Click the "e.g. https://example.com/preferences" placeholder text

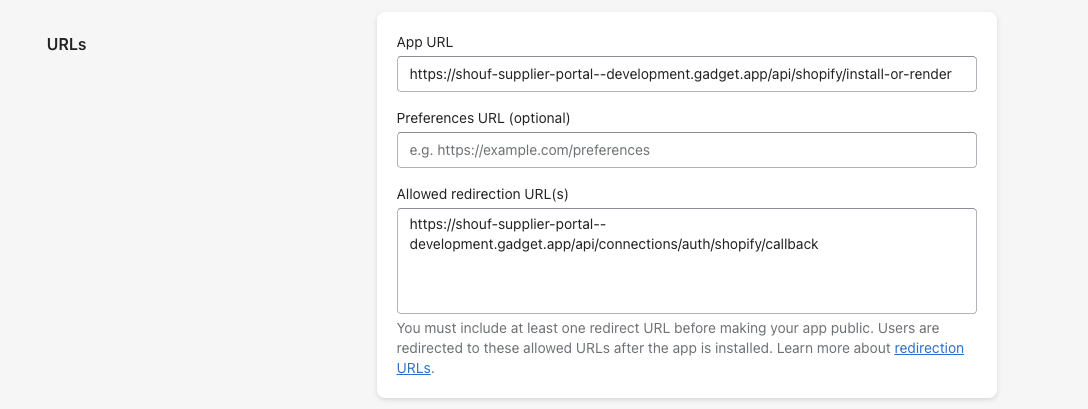pyautogui.click(x=530, y=150)
